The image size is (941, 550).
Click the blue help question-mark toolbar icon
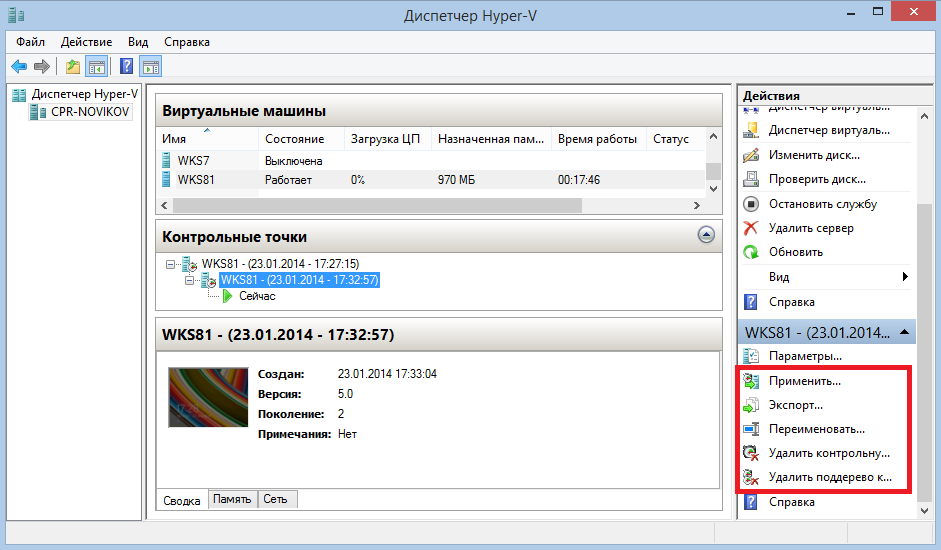pyautogui.click(x=126, y=67)
